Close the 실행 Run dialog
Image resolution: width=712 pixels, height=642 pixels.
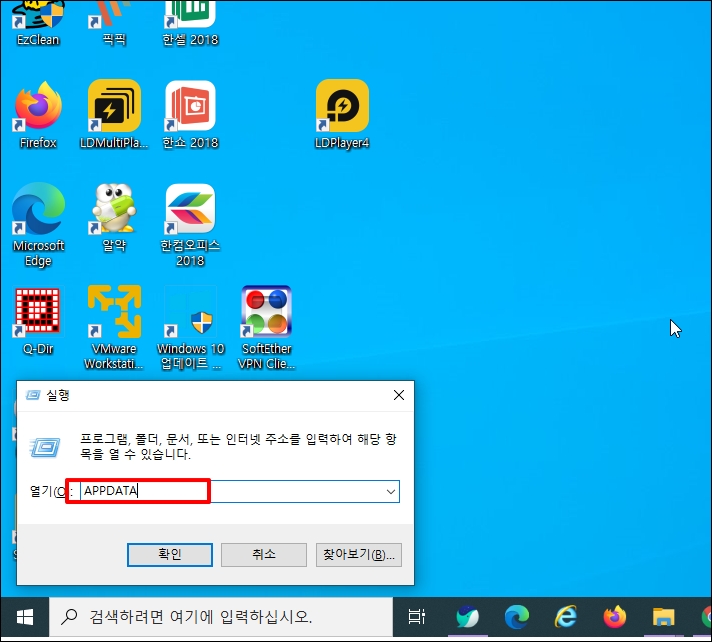(399, 395)
